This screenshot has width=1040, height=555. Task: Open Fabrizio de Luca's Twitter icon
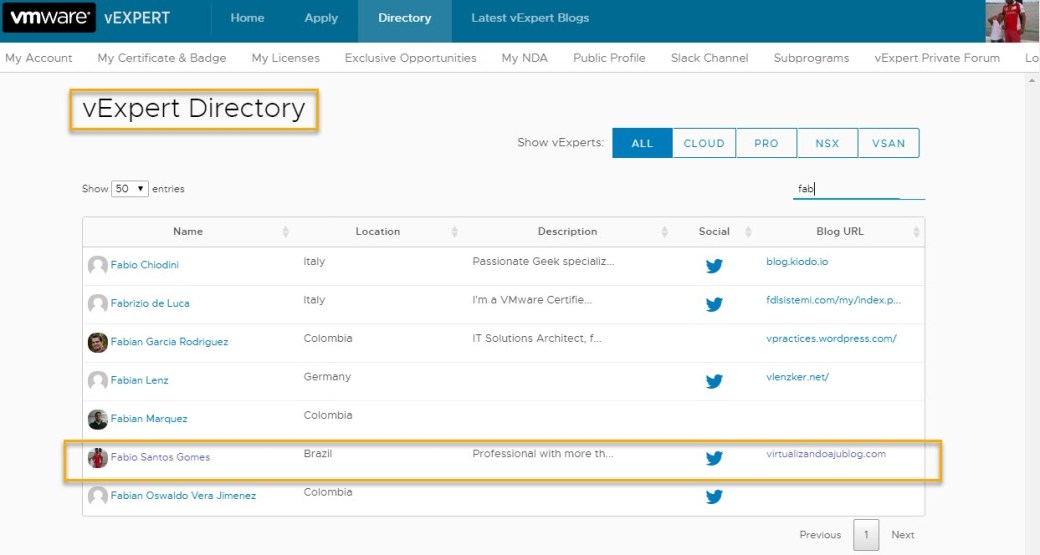(x=714, y=304)
